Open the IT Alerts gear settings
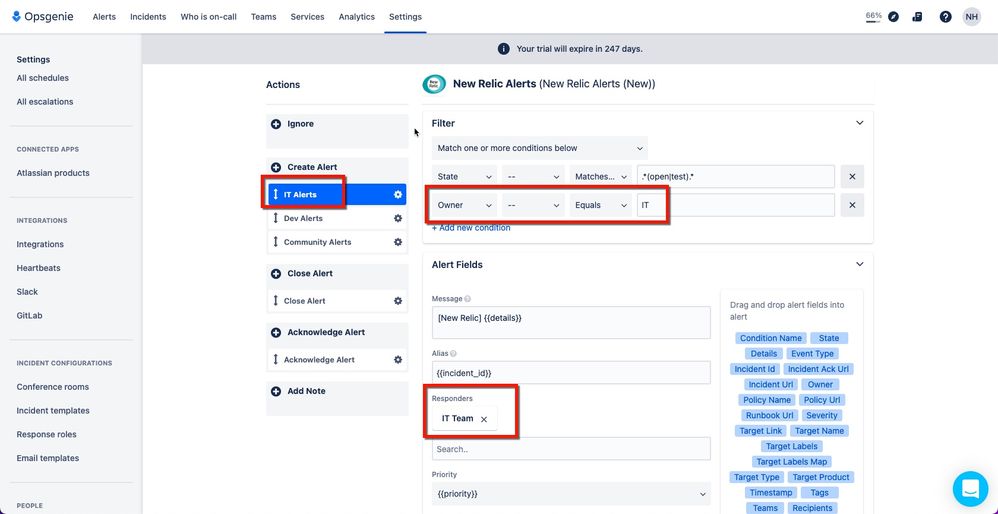998x514 pixels. point(398,195)
